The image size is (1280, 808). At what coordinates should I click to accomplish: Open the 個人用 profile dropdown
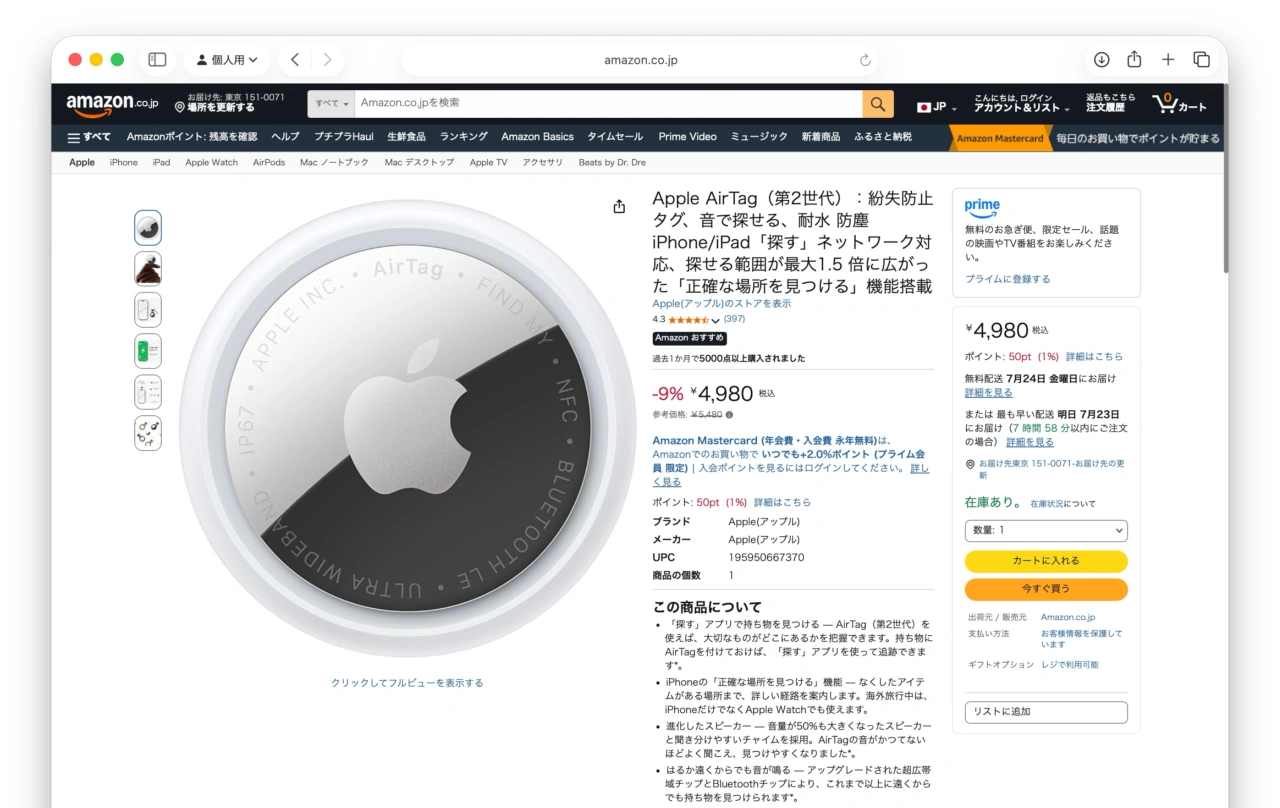click(x=227, y=60)
